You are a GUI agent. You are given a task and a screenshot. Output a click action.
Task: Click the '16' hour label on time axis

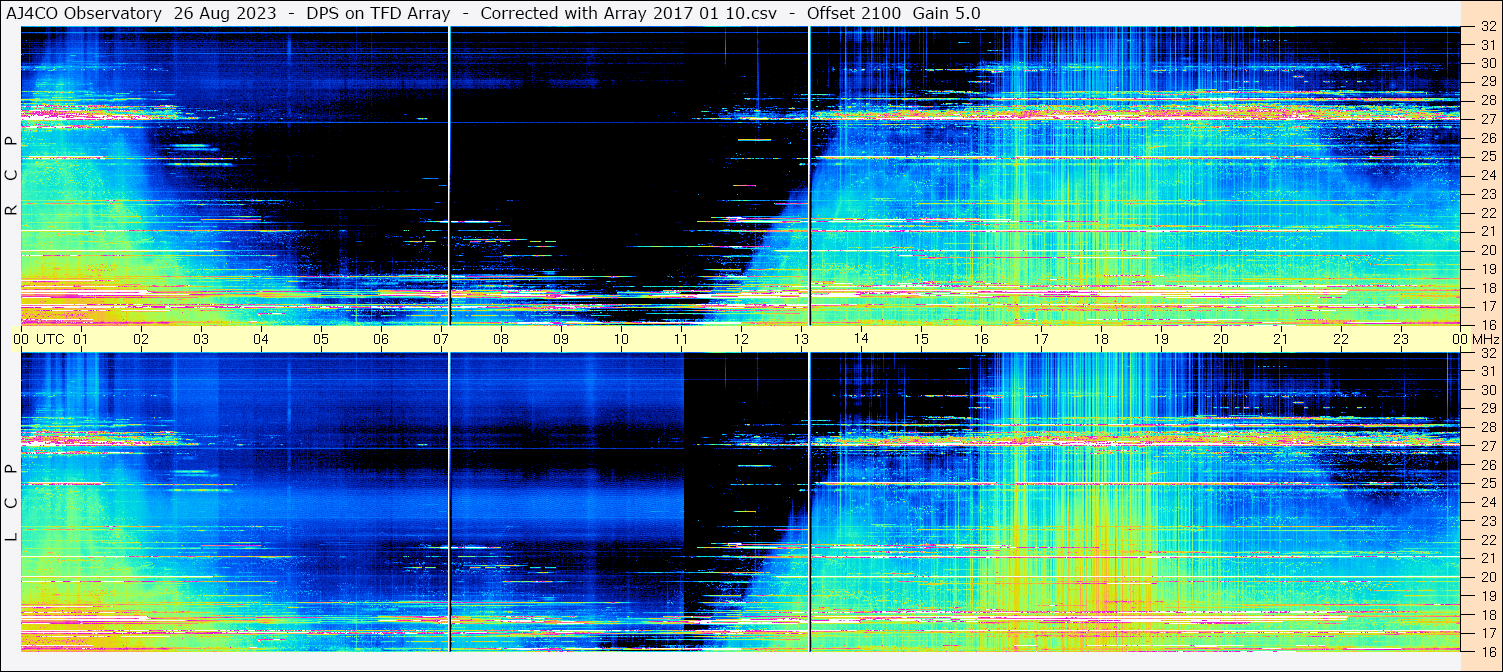[981, 339]
